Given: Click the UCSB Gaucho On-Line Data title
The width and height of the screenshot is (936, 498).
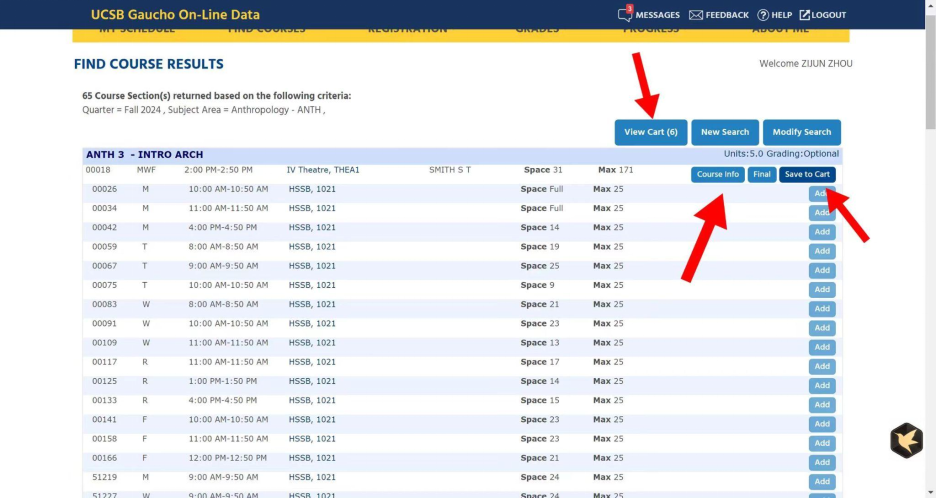Looking at the screenshot, I should [175, 14].
